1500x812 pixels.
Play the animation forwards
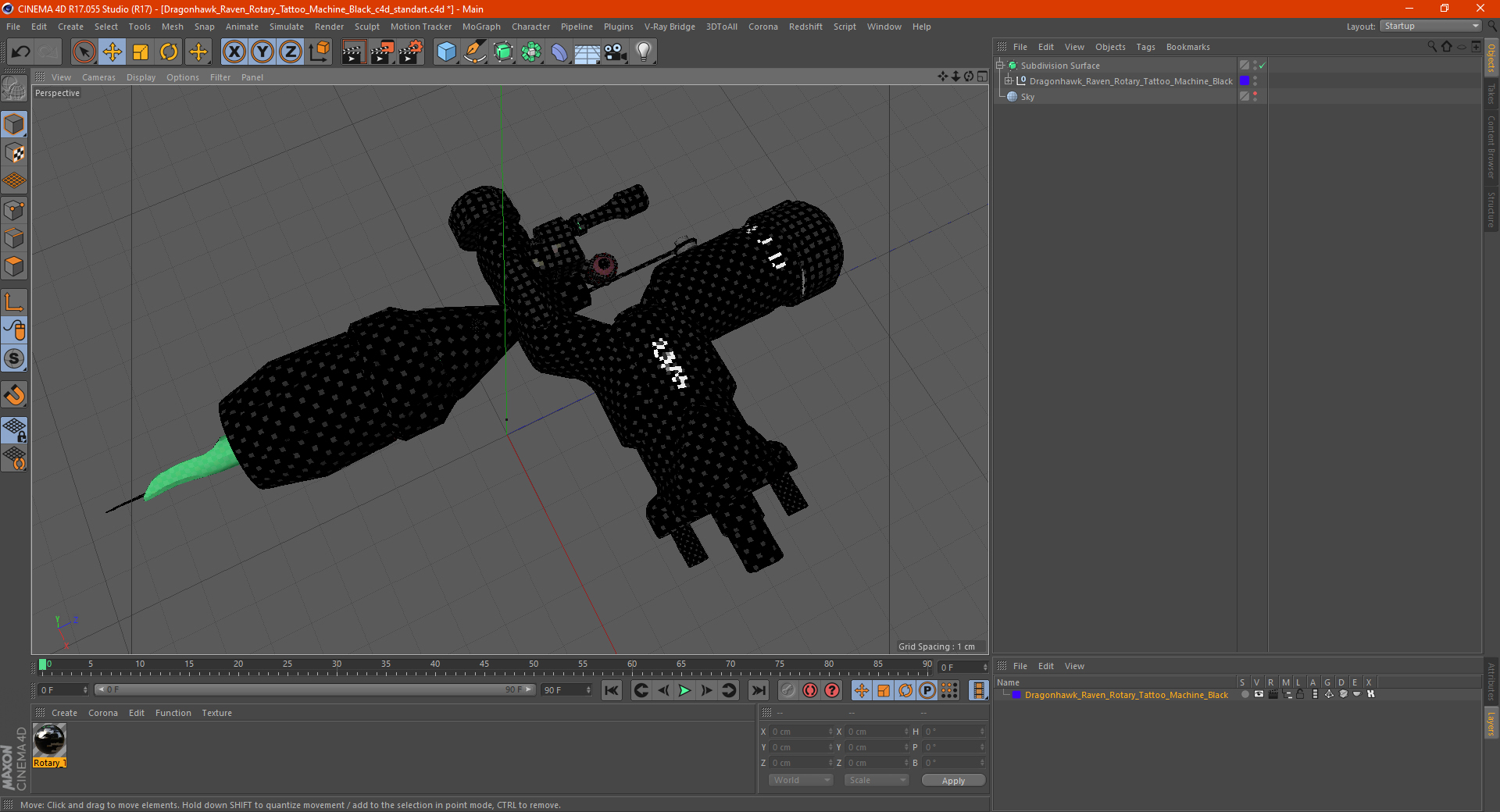684,690
